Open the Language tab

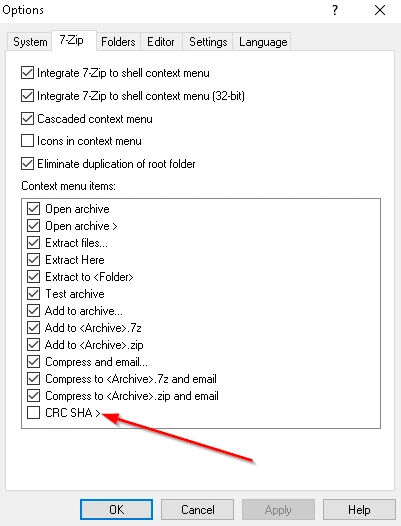(263, 42)
